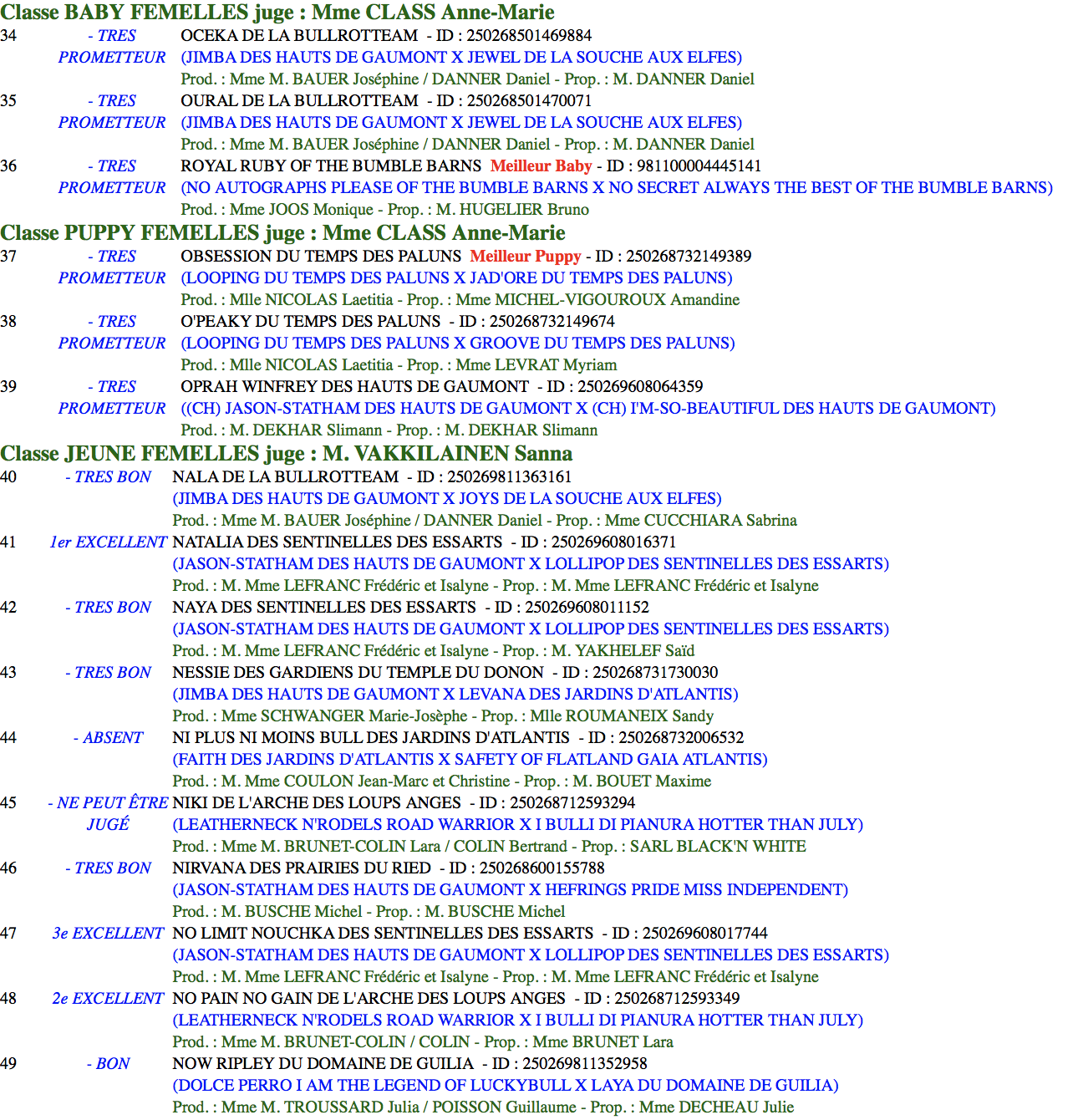Click producer line mentioning Mme DECHEAU Julie

tap(483, 1107)
